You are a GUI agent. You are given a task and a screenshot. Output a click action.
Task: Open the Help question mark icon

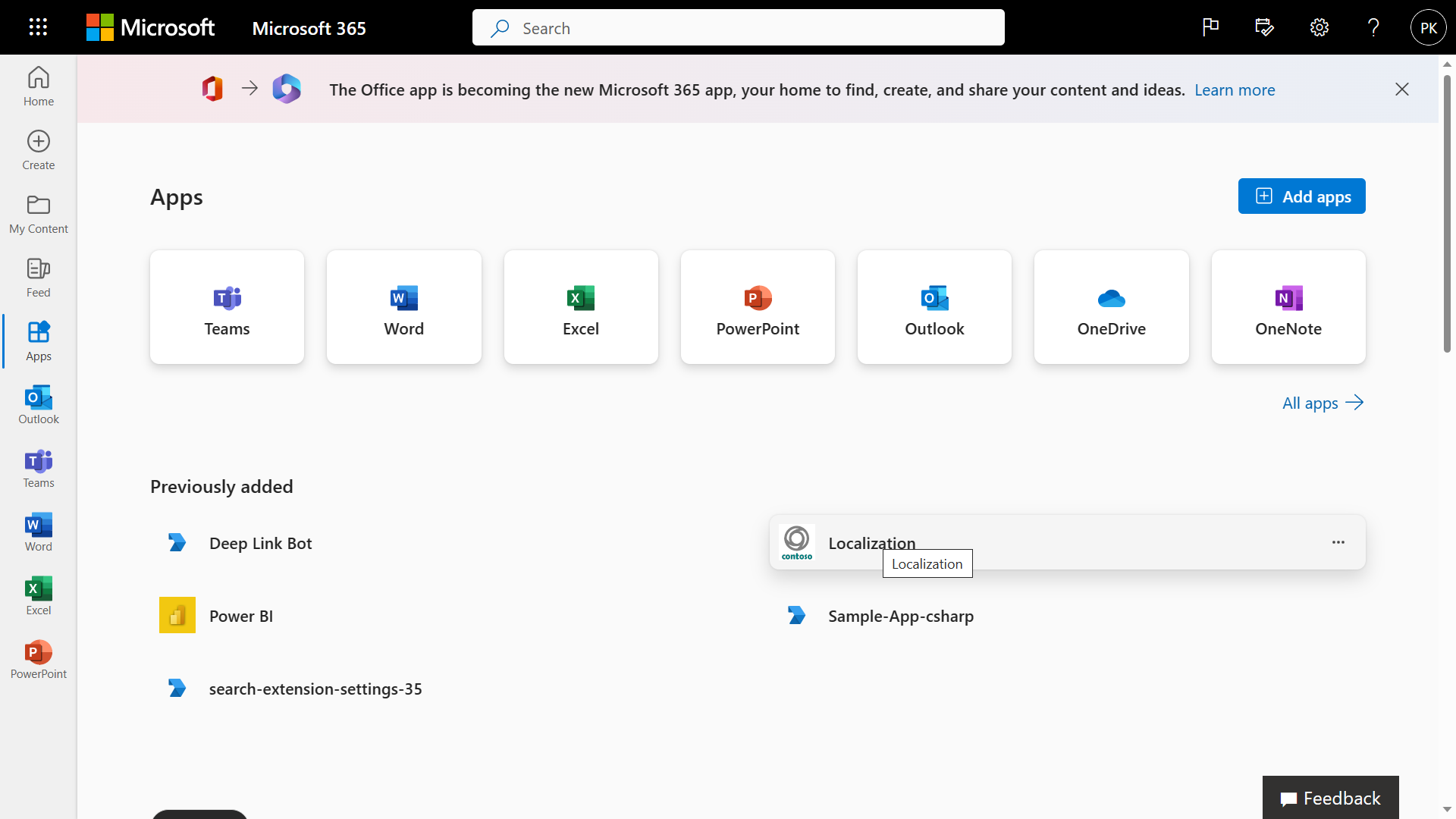1373,27
